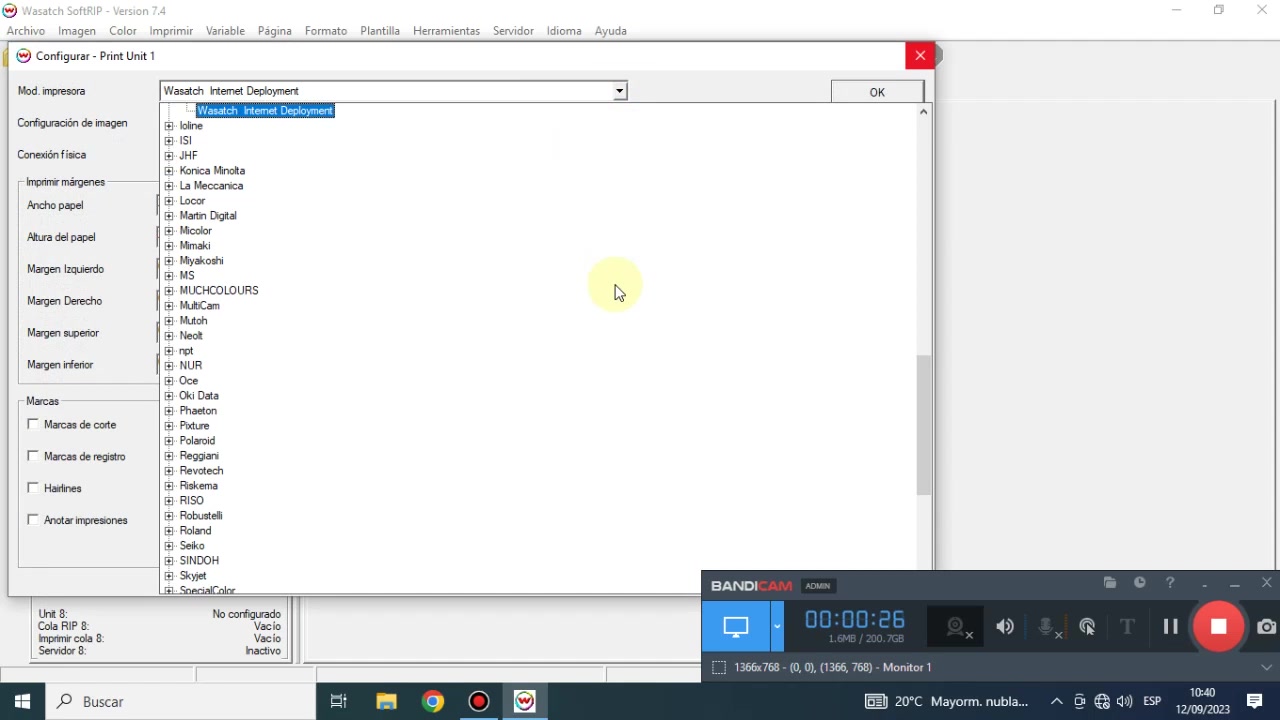Viewport: 1280px width, 720px height.
Task: Open the Servidor menu
Action: pos(513,31)
